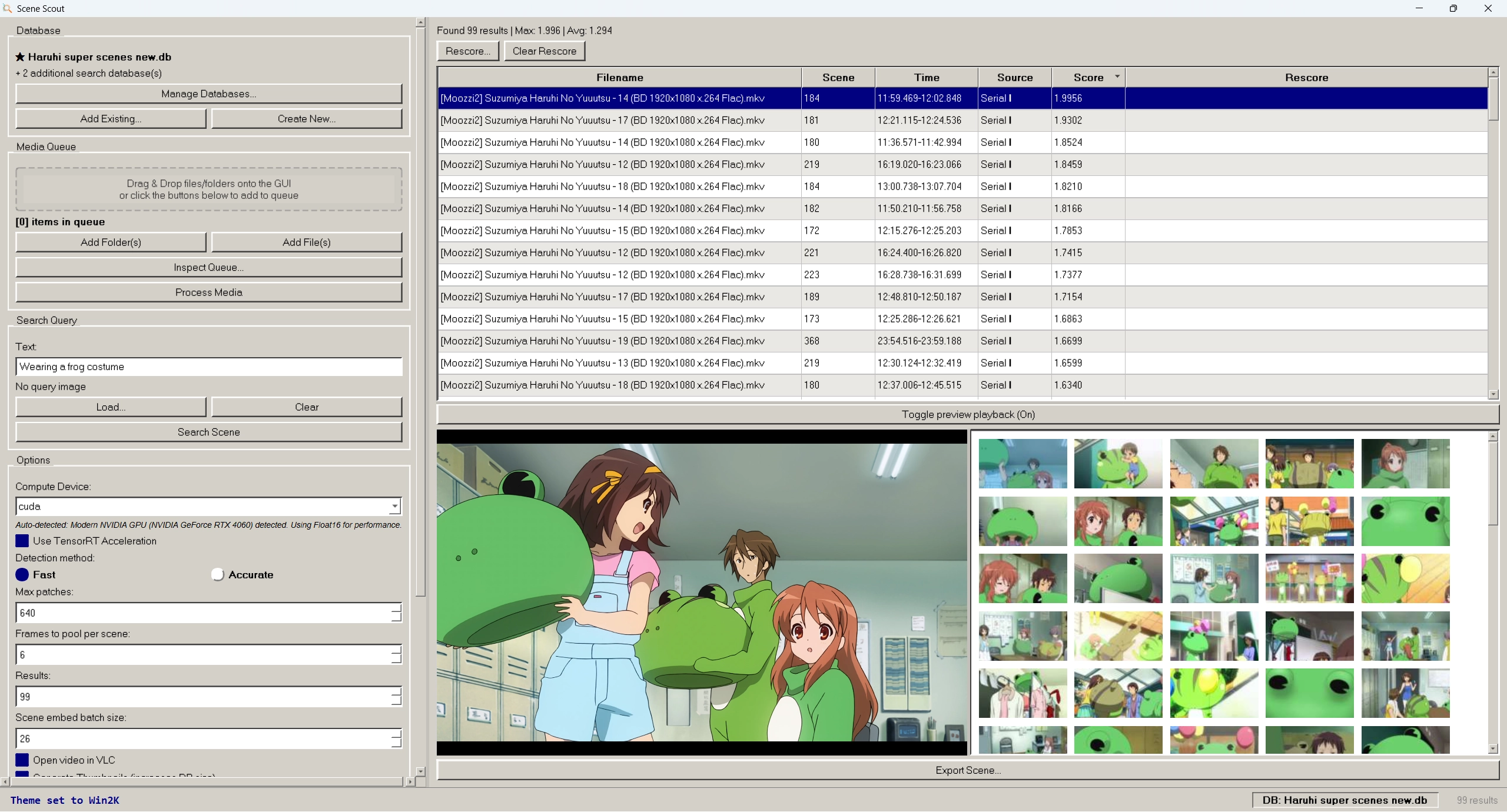Sort by Score column header
Screen dimensions: 1507x812
point(1088,78)
